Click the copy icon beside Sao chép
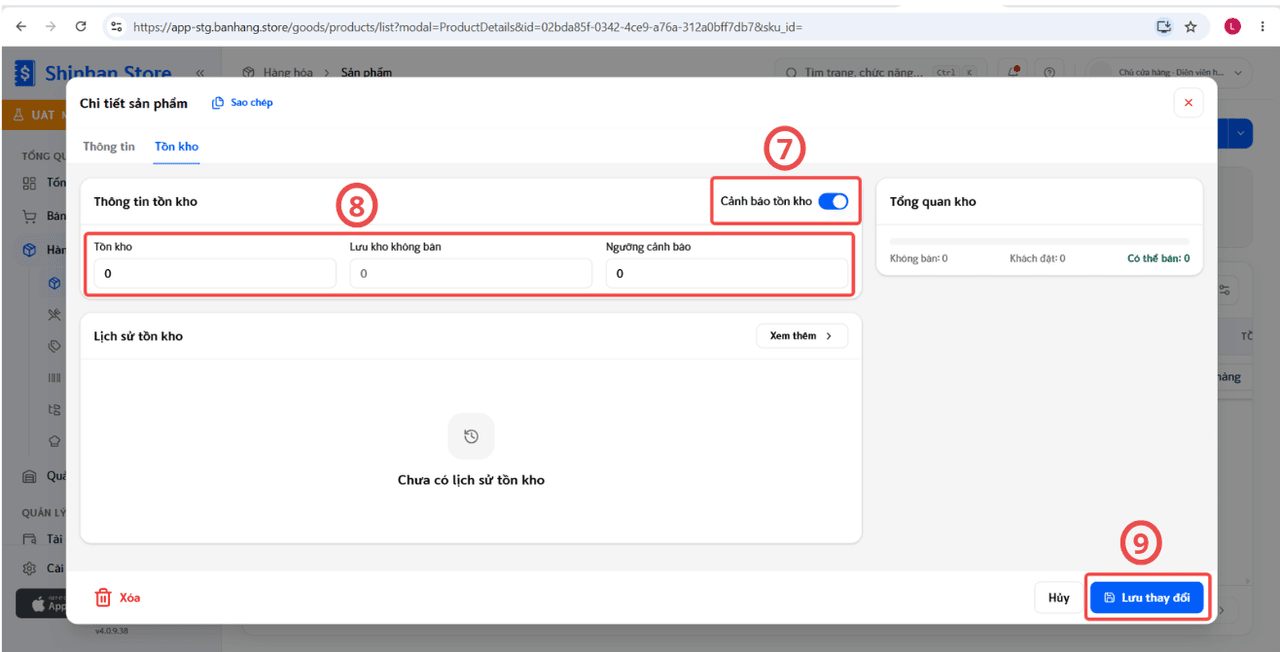1280x652 pixels. coord(218,103)
